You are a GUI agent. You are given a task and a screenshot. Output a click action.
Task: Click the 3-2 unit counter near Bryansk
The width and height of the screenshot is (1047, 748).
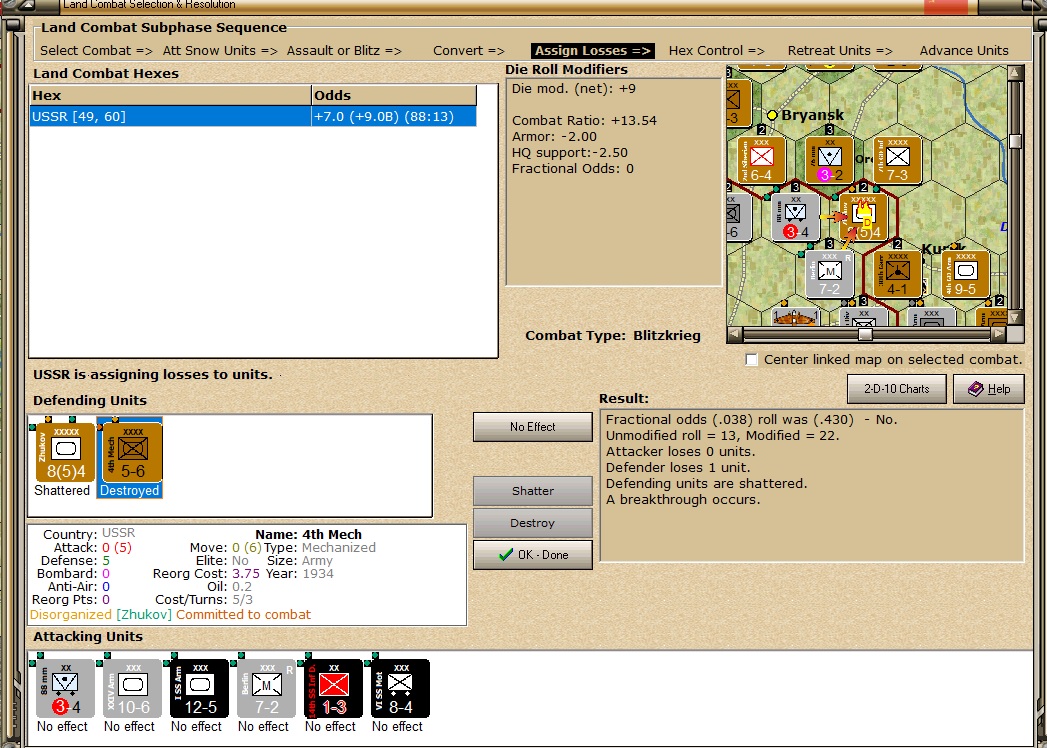pyautogui.click(x=829, y=161)
